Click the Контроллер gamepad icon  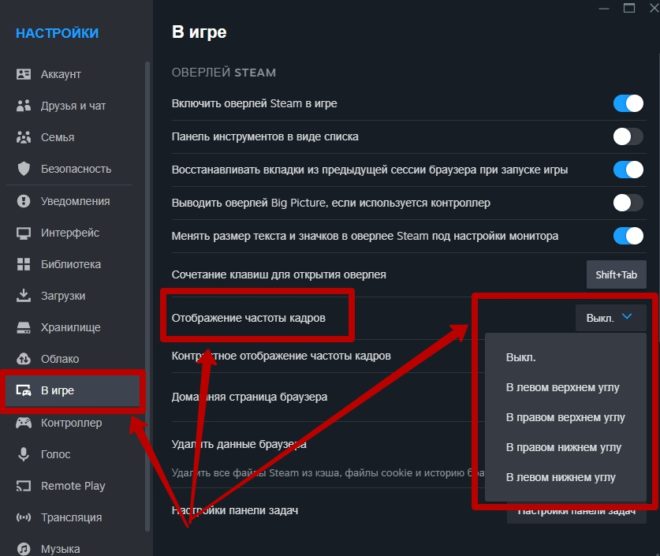(24, 423)
